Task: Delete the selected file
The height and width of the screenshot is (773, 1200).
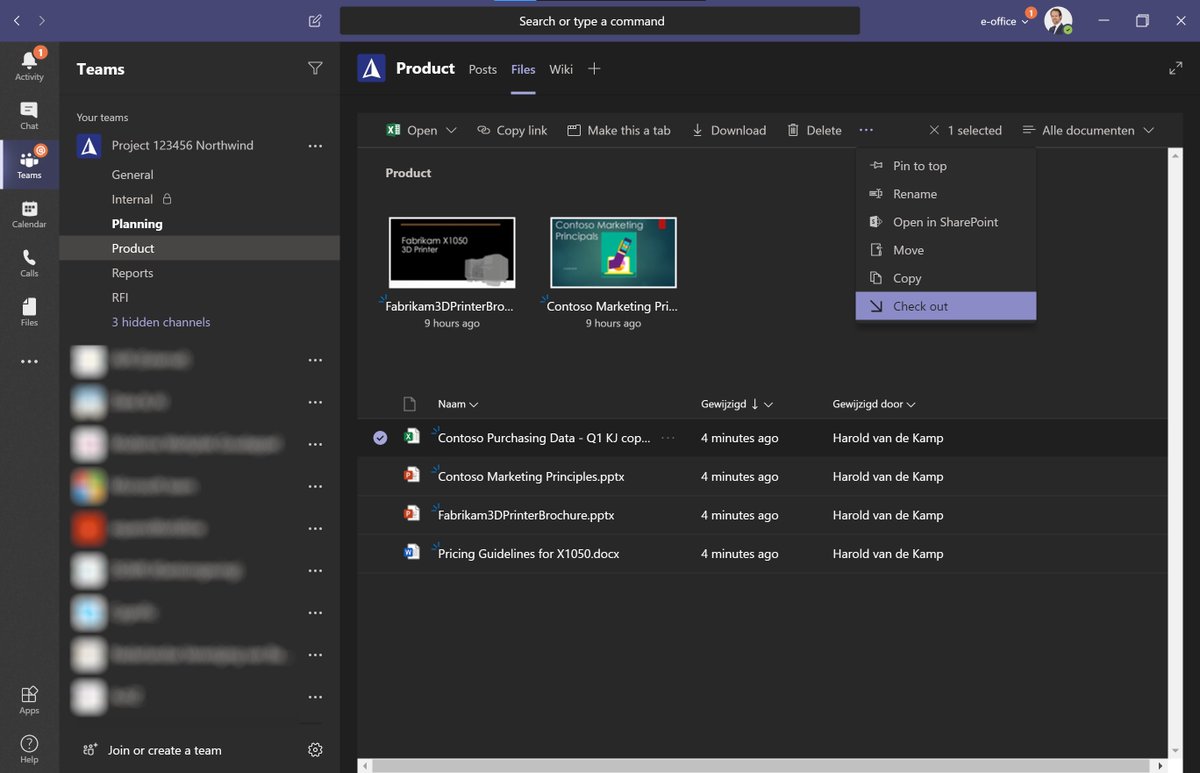Action: (x=814, y=130)
